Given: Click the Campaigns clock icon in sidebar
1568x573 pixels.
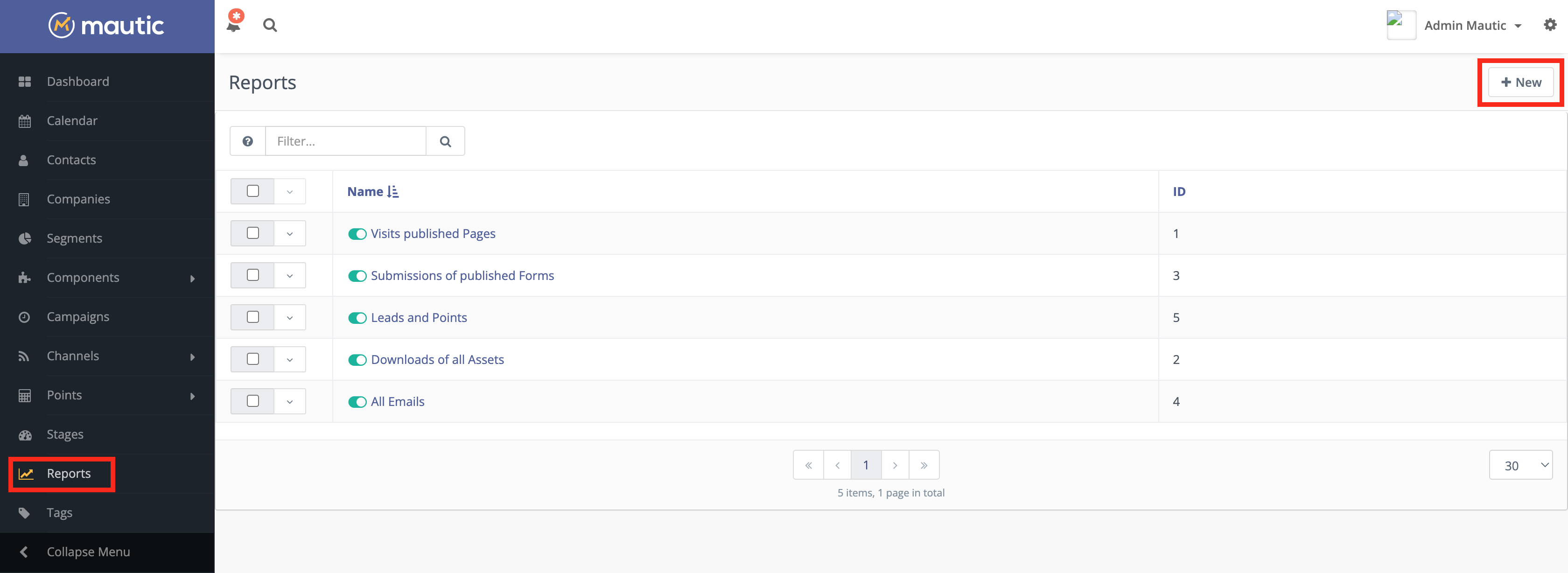Looking at the screenshot, I should pos(24,316).
